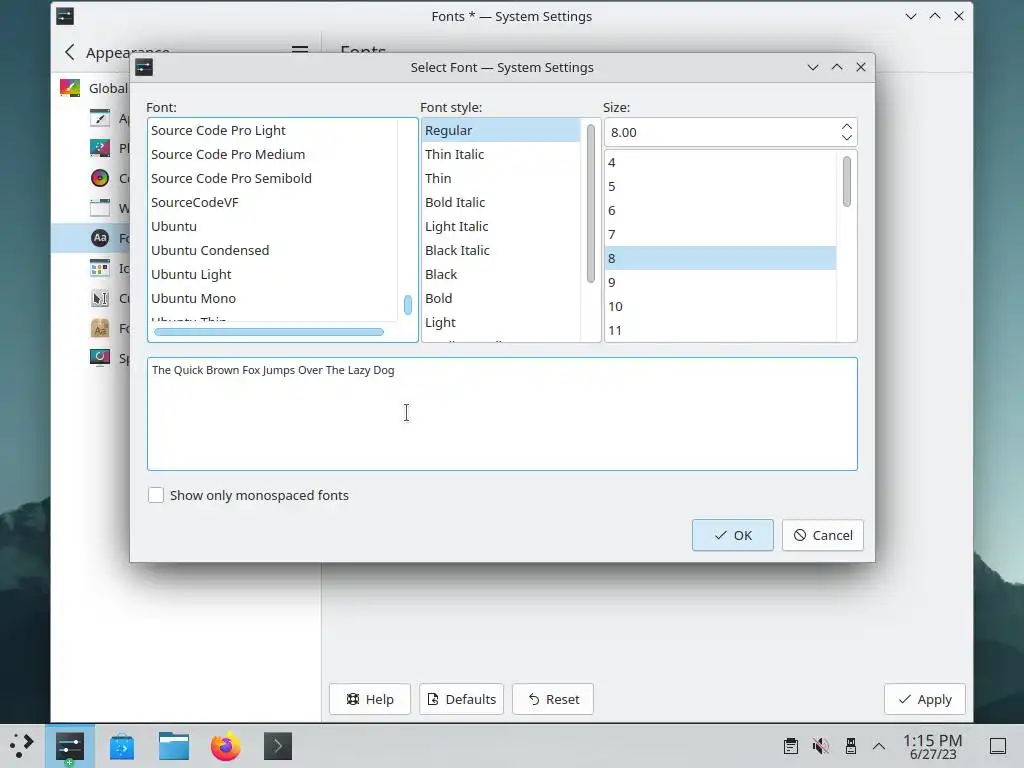Click muted volume tray icon
The width and height of the screenshot is (1024, 768).
820,746
